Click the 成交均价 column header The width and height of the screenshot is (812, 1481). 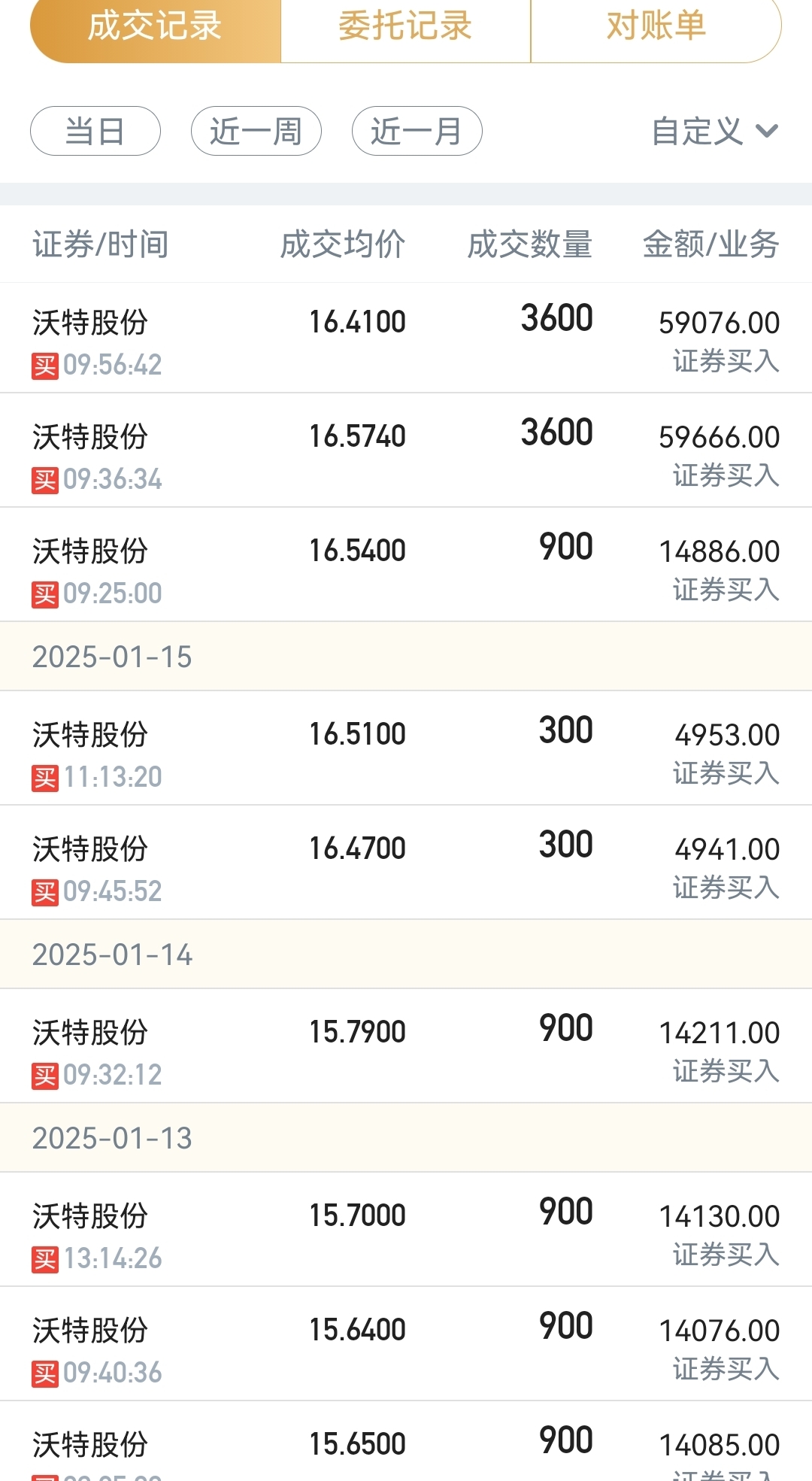tap(343, 245)
